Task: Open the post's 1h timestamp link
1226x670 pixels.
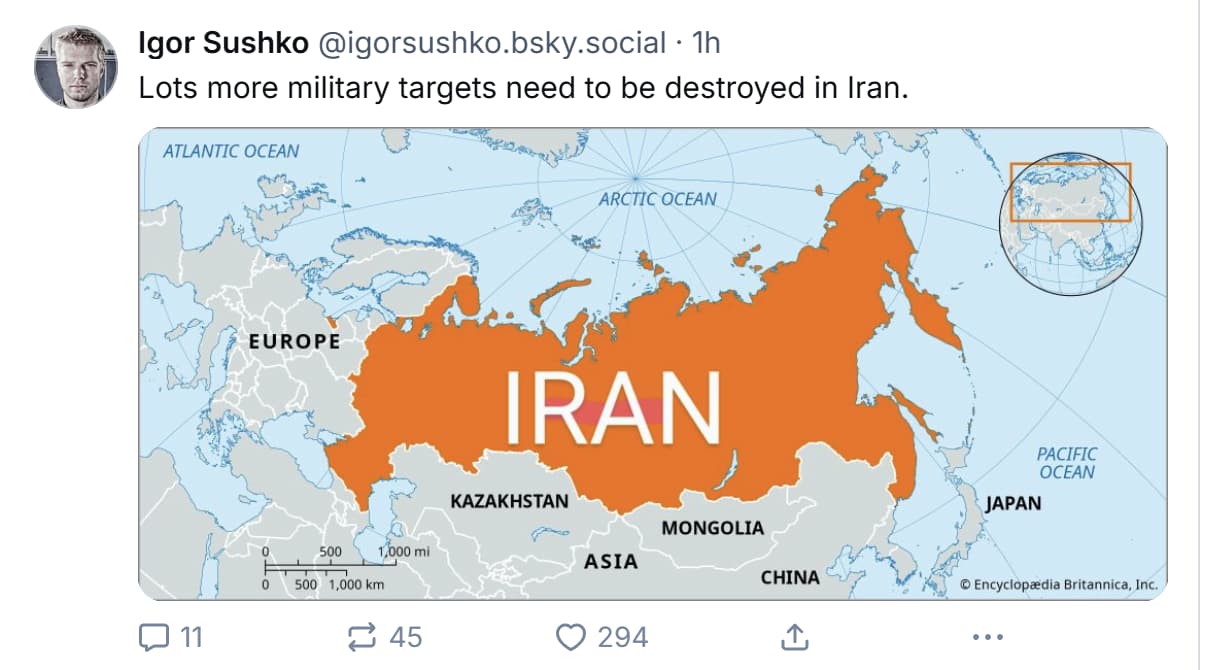Action: [x=706, y=43]
